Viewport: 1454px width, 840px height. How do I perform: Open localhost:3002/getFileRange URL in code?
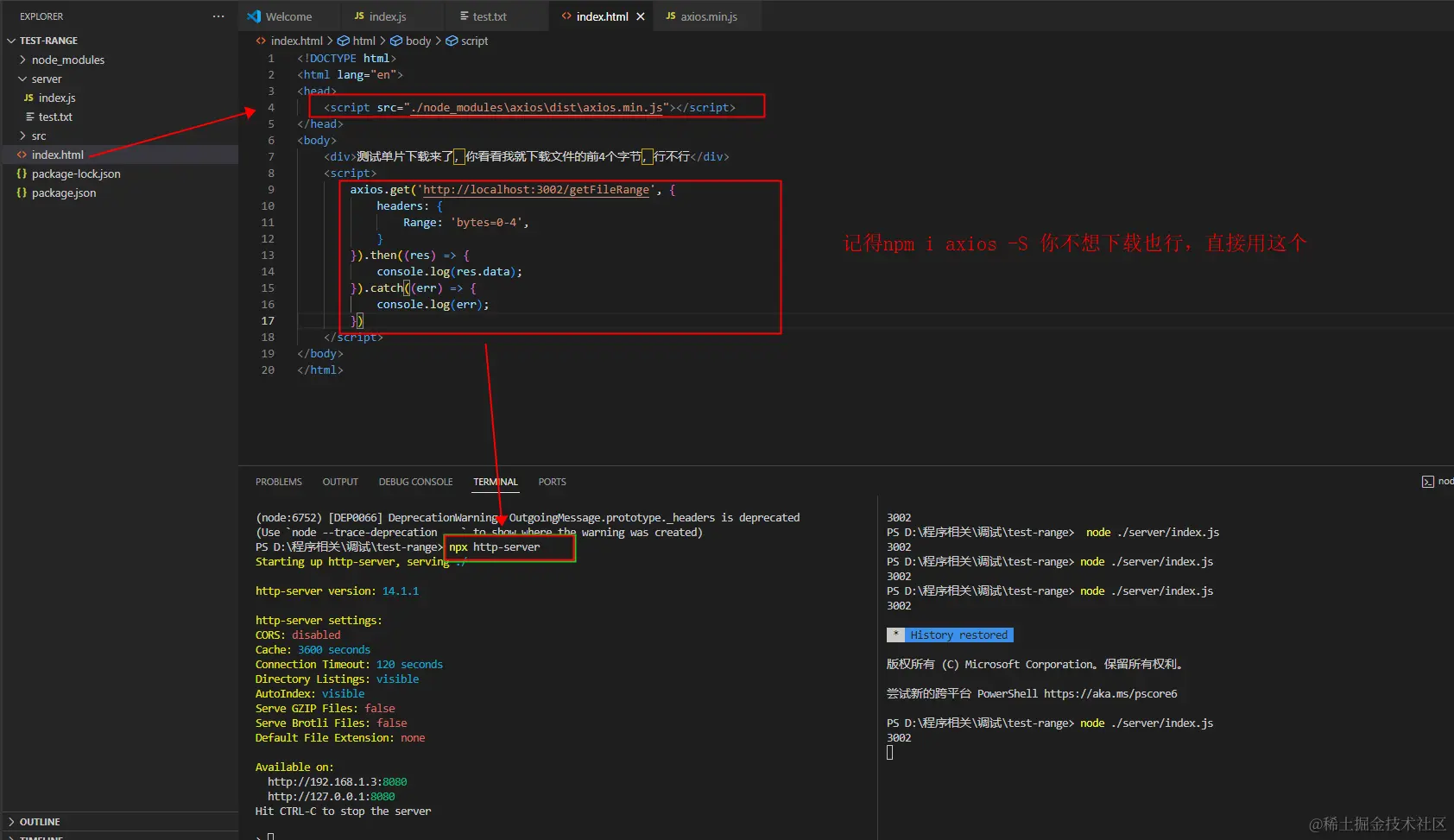click(x=535, y=190)
